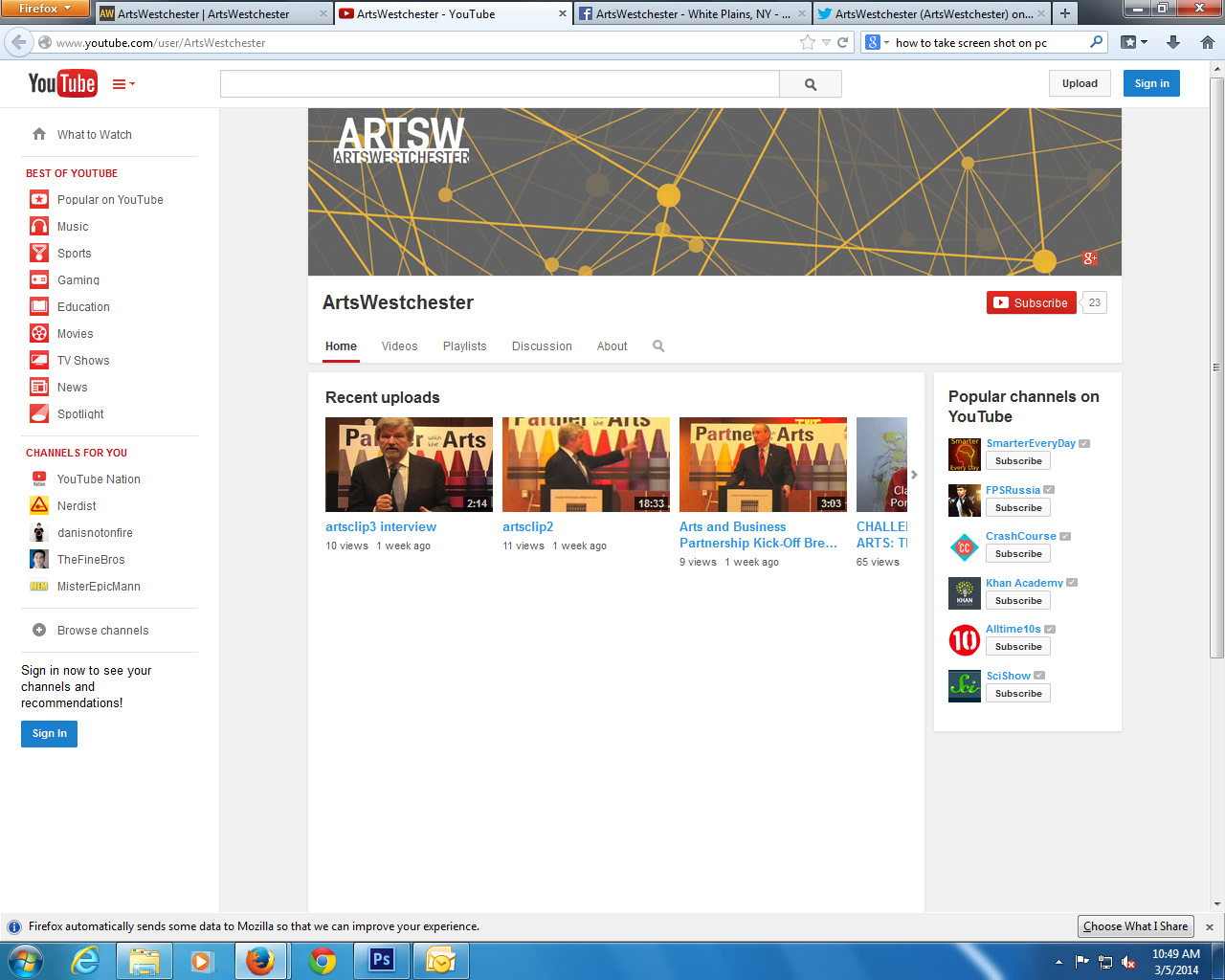Click the red Subscribe button
The image size is (1225, 980).
1032,302
